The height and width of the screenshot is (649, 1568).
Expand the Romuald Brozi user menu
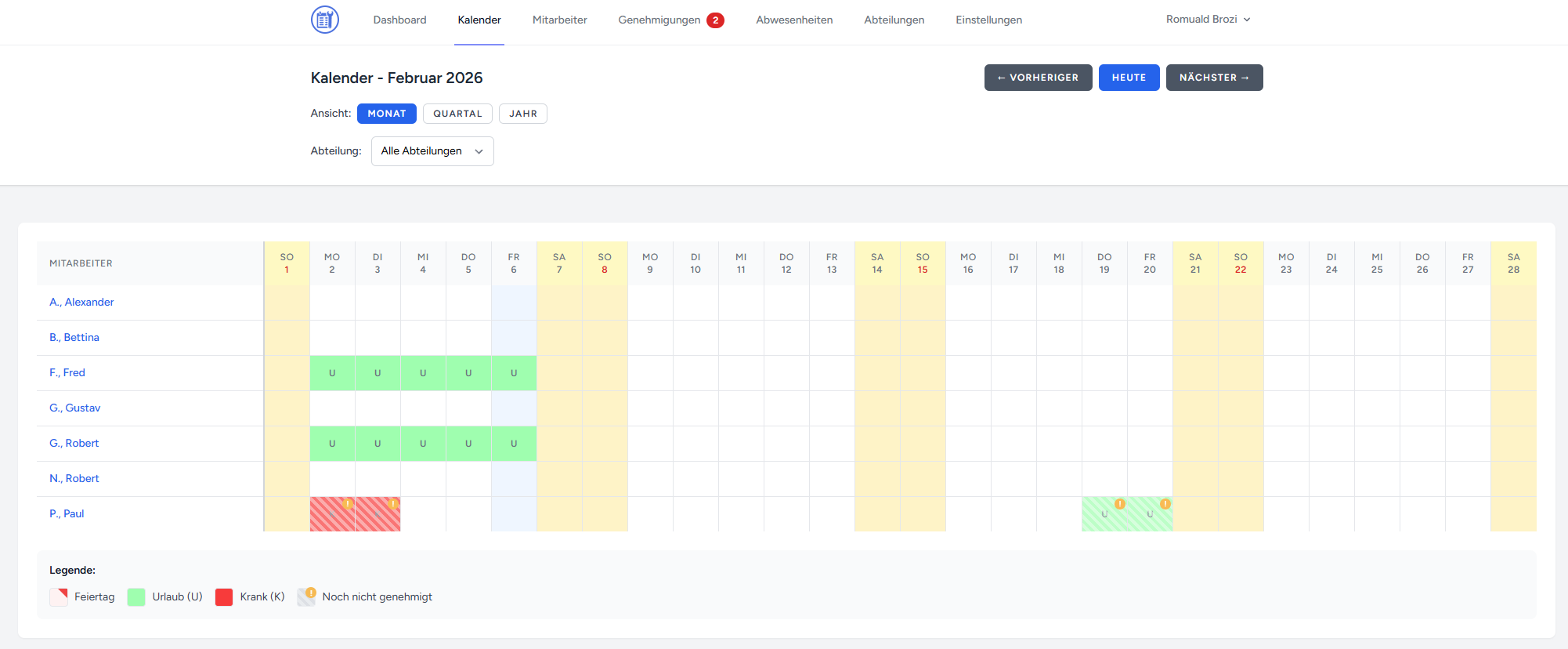(x=1208, y=20)
